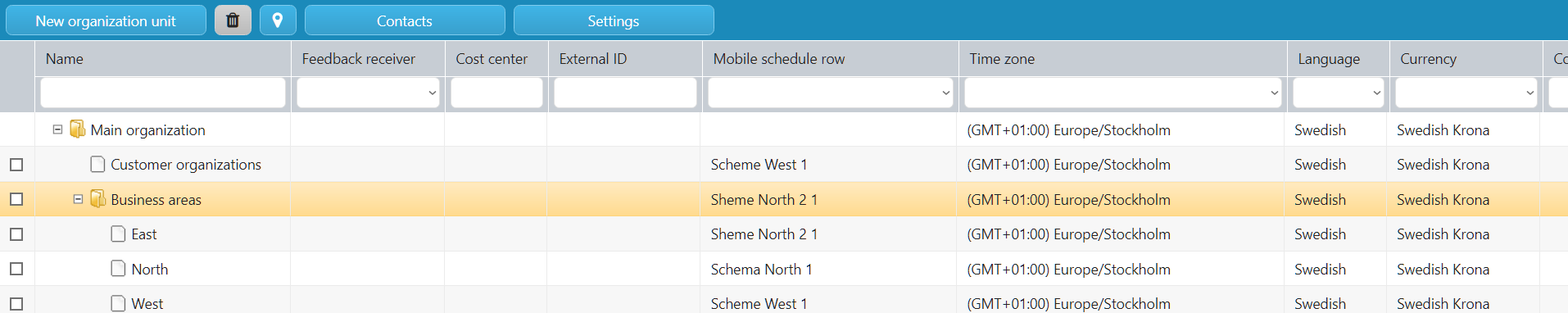Click the West unit document icon

click(118, 303)
